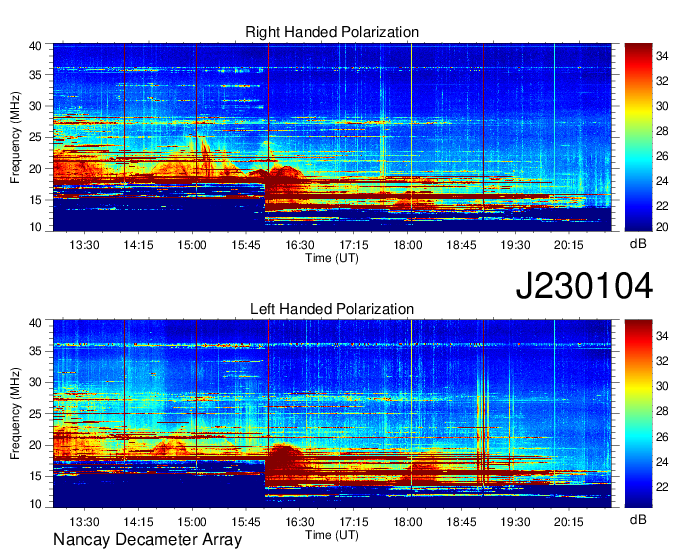Click the 40 MHz tick on Left Handed plot
Screen dimensions: 680x552
[35, 323]
